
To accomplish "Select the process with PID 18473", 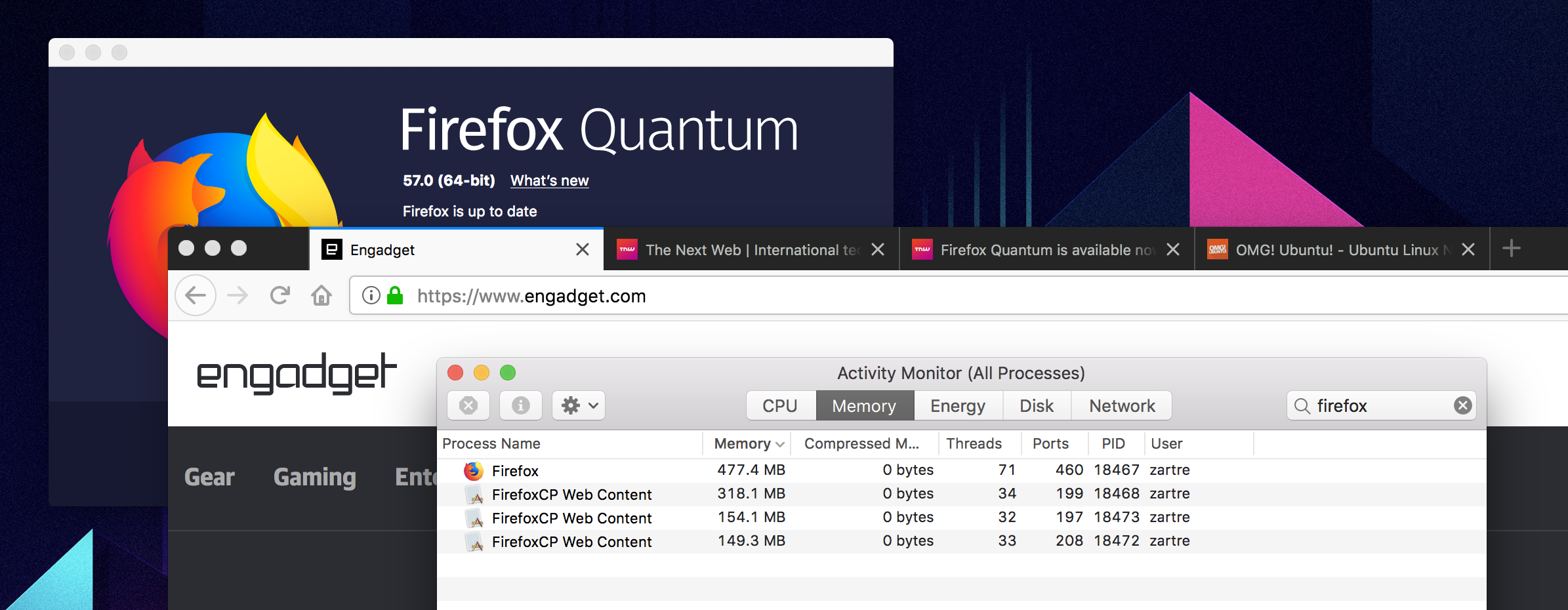I will click(x=962, y=518).
